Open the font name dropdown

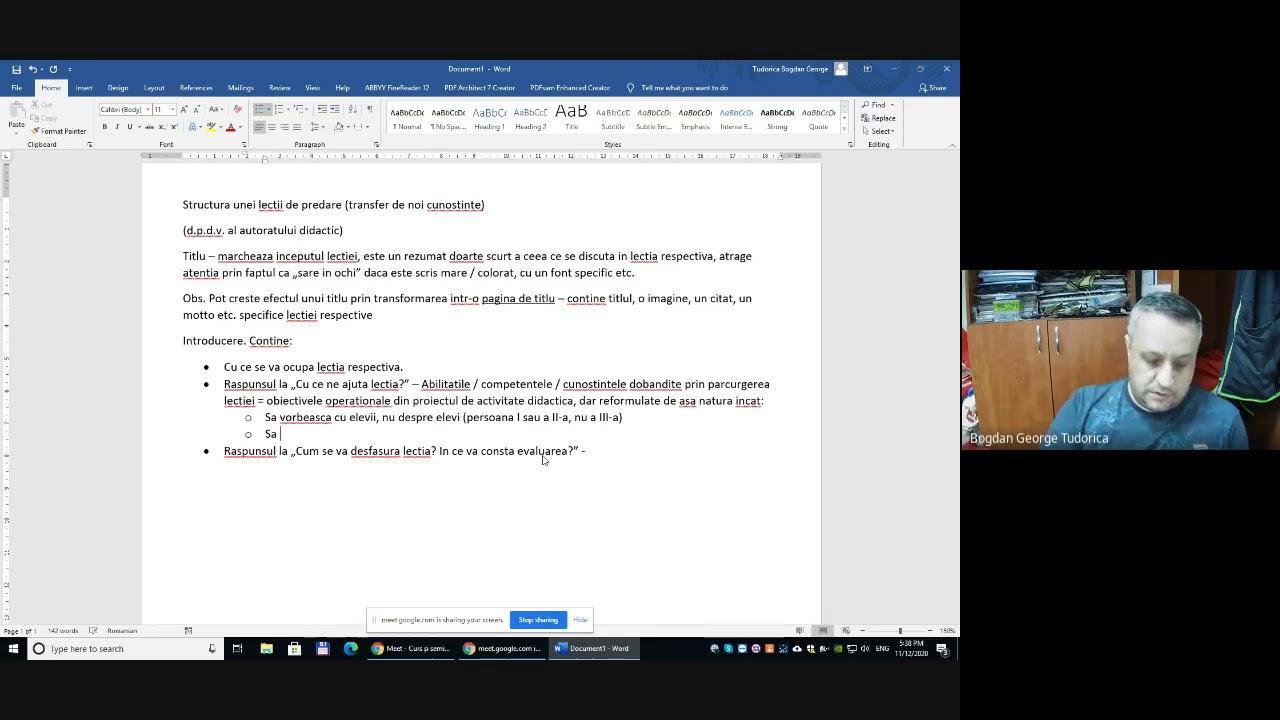click(x=148, y=109)
